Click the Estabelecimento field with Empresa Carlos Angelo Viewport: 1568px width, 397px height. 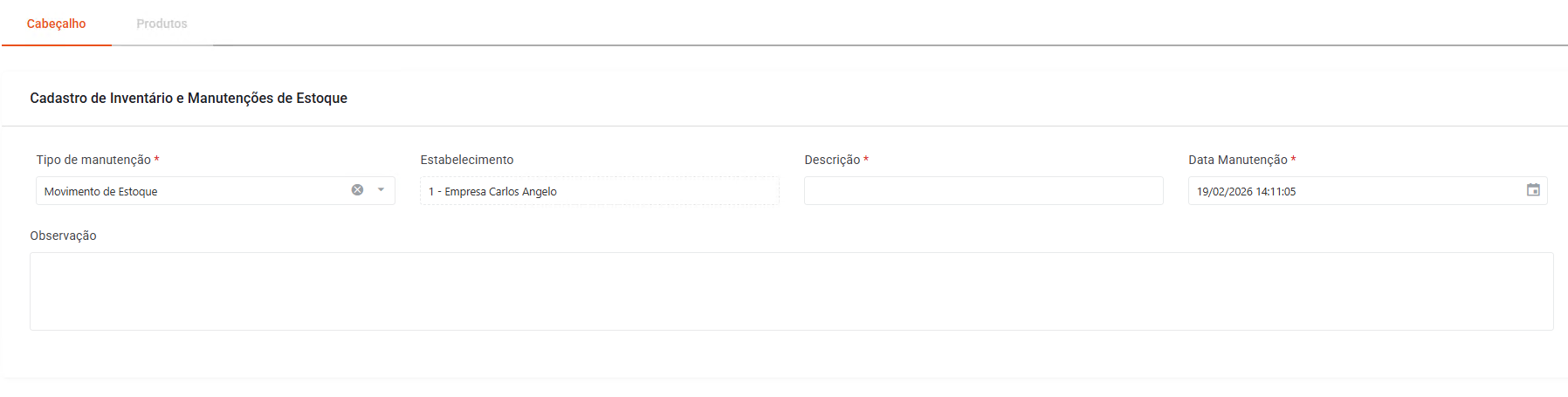[x=599, y=191]
